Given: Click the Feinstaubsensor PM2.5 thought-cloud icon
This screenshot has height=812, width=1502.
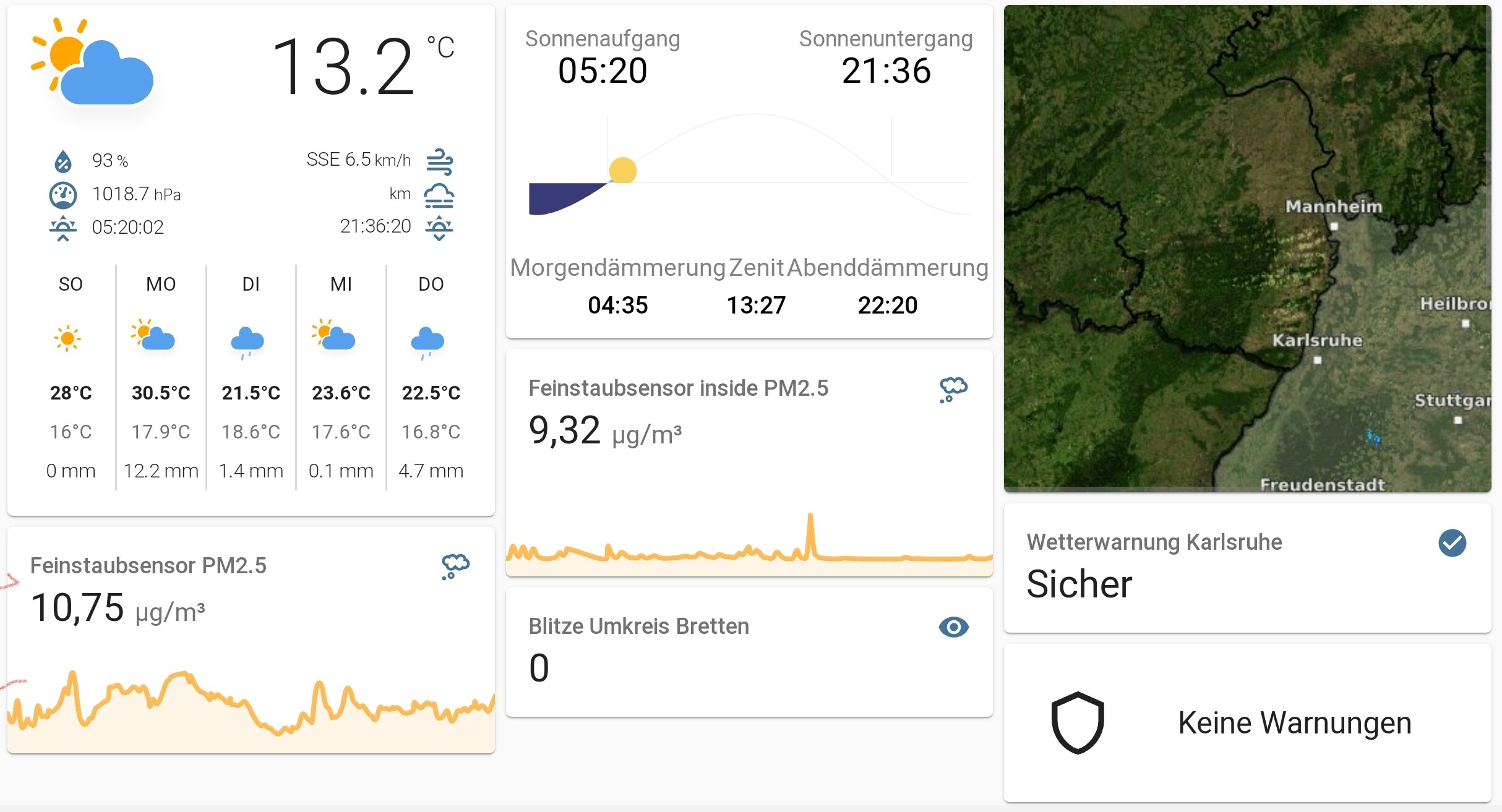Looking at the screenshot, I should click(455, 566).
